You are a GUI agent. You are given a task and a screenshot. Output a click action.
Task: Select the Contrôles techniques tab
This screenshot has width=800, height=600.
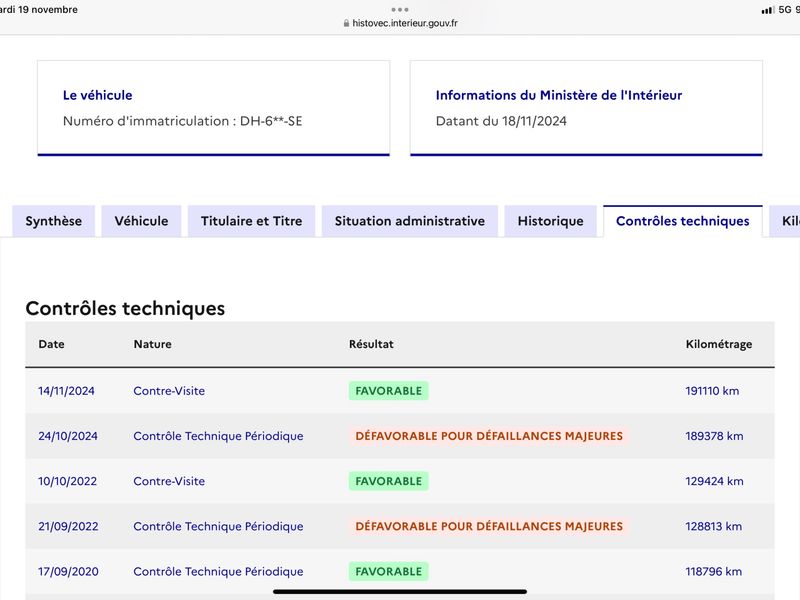point(683,221)
